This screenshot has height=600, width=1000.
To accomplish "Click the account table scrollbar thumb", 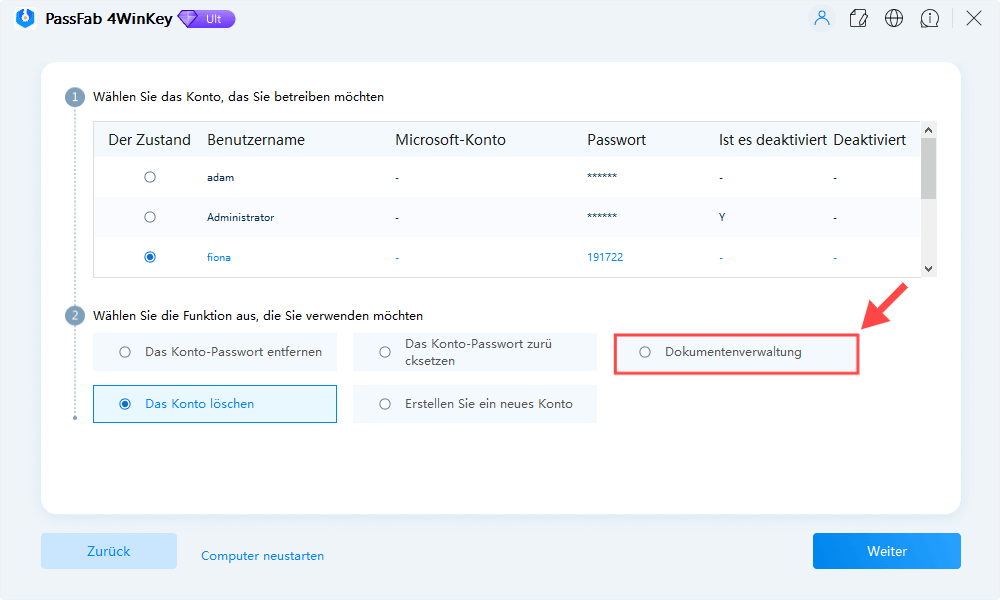I will click(x=929, y=168).
